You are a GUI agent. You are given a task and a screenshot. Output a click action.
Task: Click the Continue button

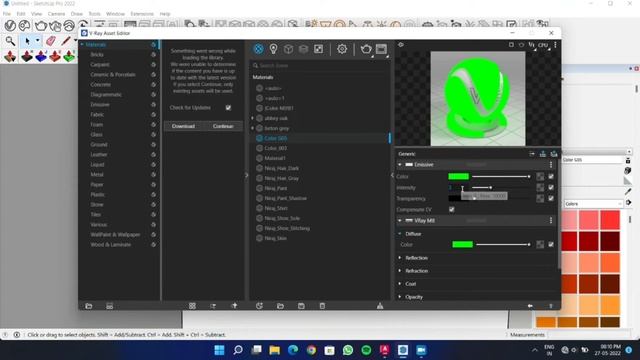pos(223,126)
